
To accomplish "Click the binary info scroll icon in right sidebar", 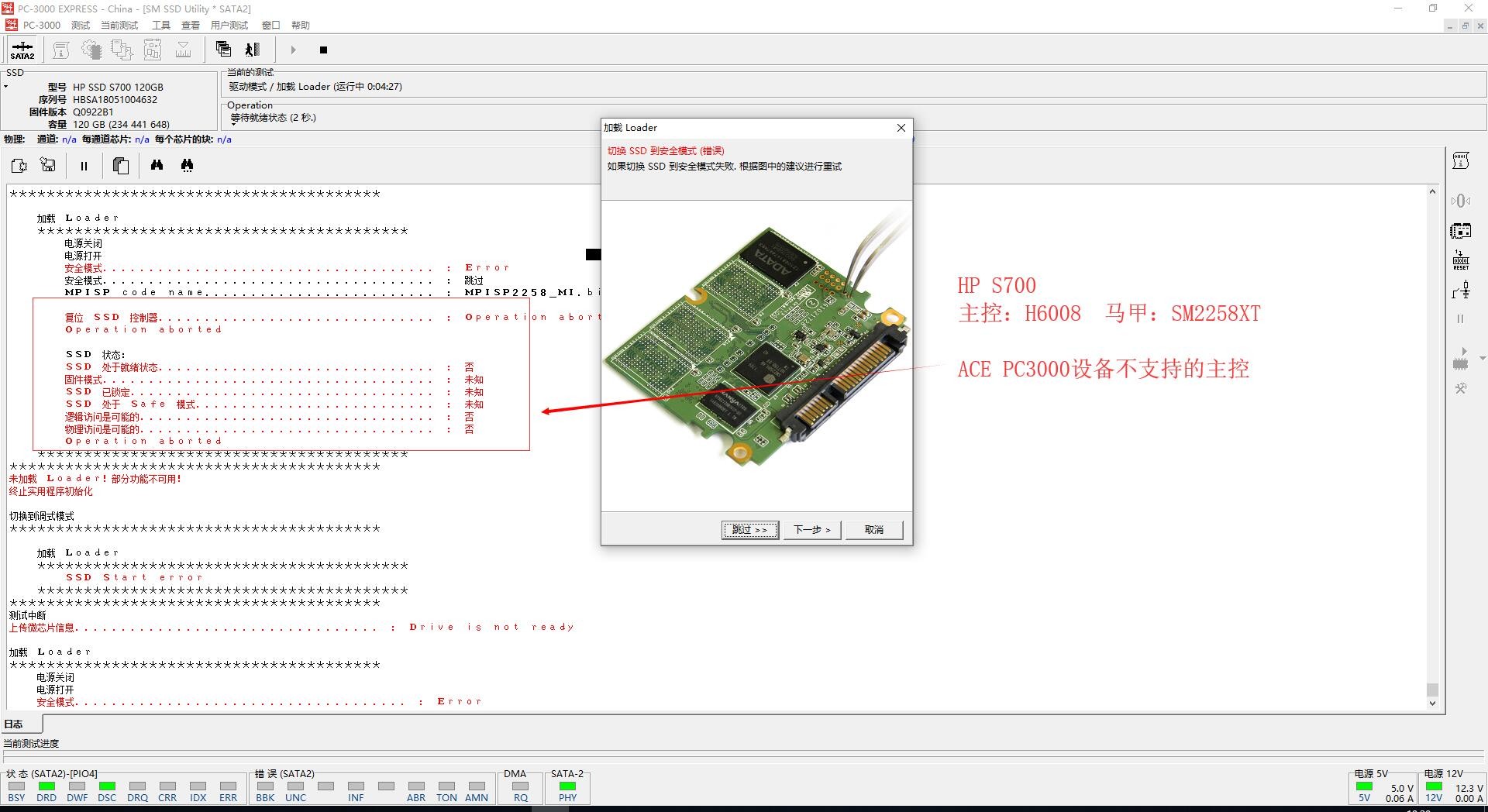I will [1461, 160].
